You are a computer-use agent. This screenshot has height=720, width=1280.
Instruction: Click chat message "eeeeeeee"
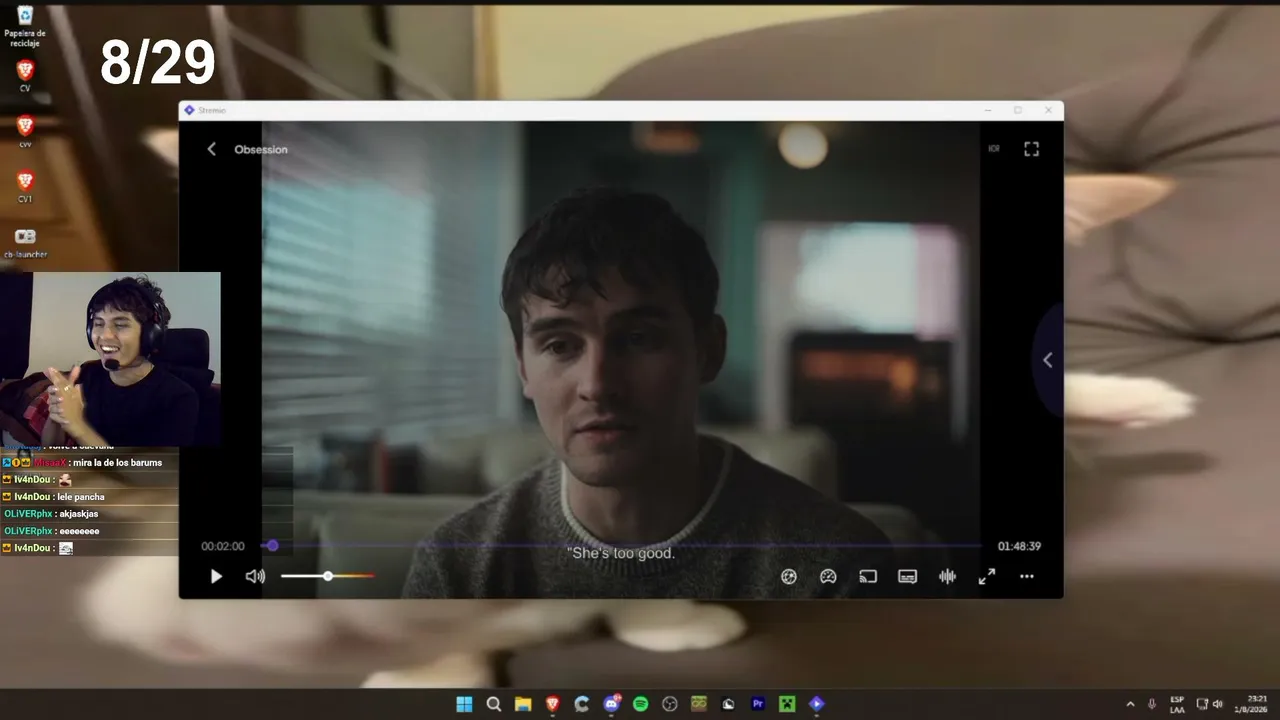pyautogui.click(x=79, y=531)
